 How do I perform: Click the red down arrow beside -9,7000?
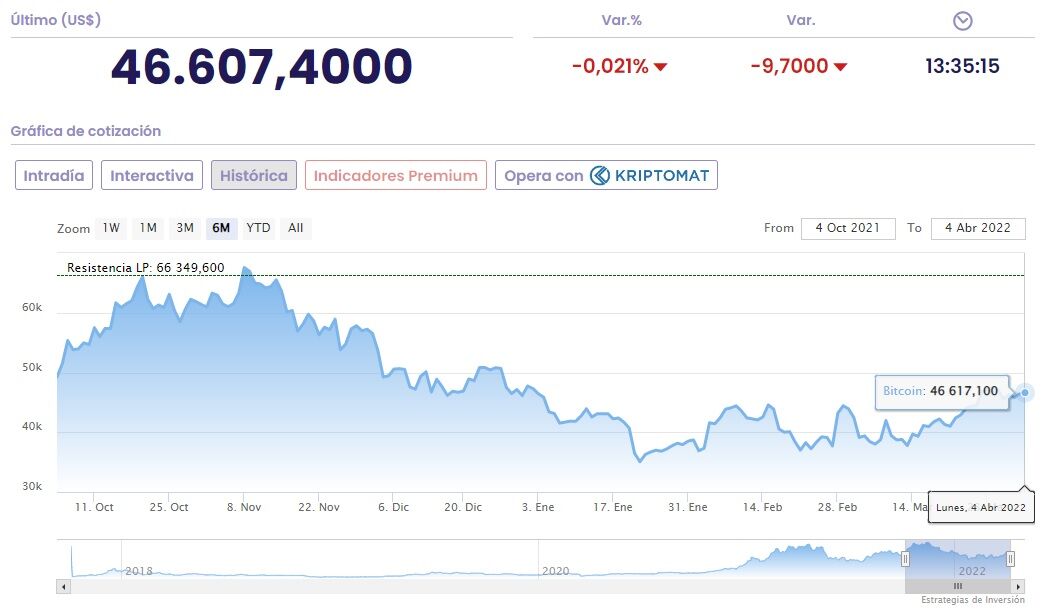840,67
